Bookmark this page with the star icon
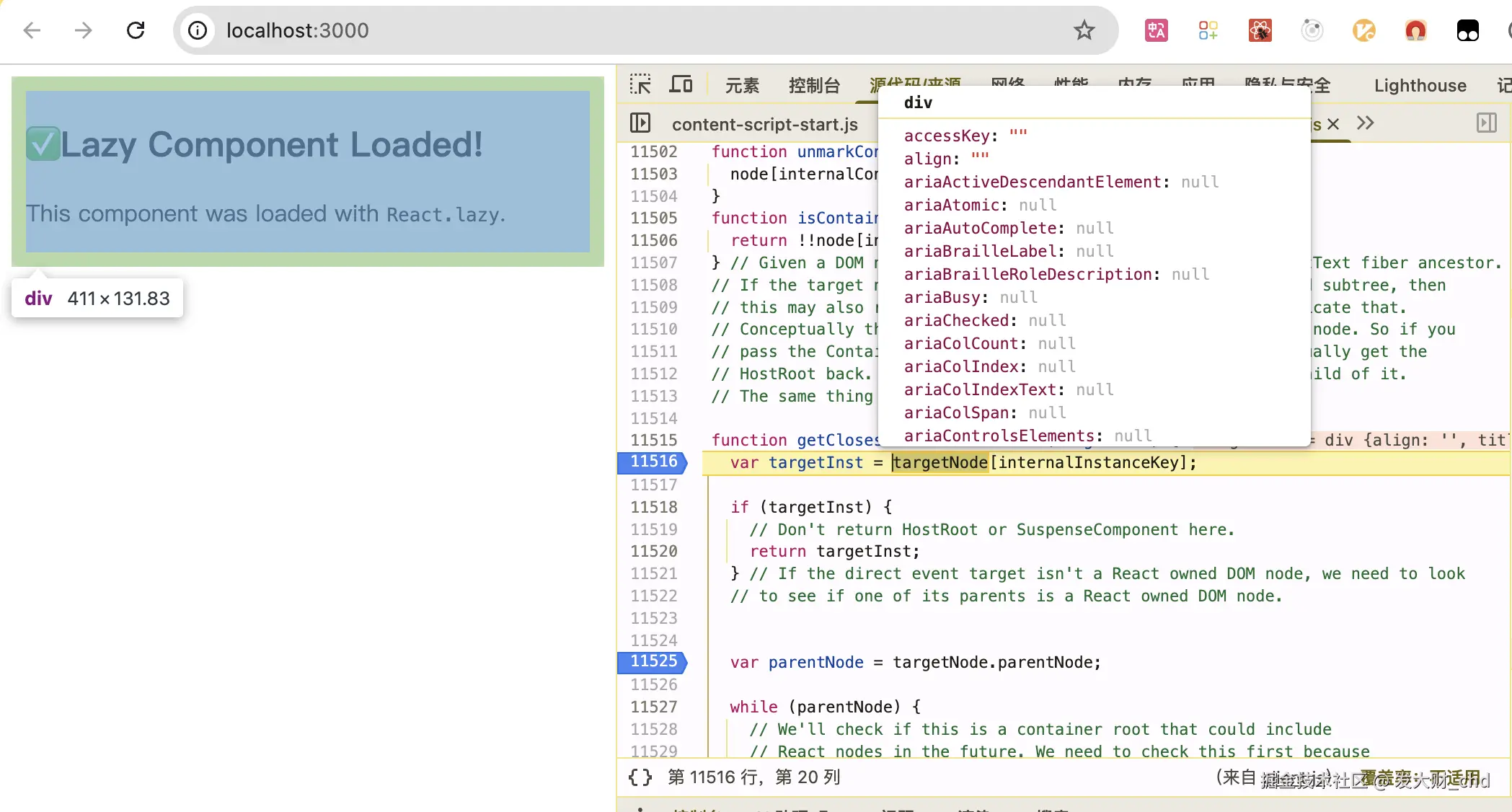Image resolution: width=1512 pixels, height=812 pixels. pos(1084,30)
